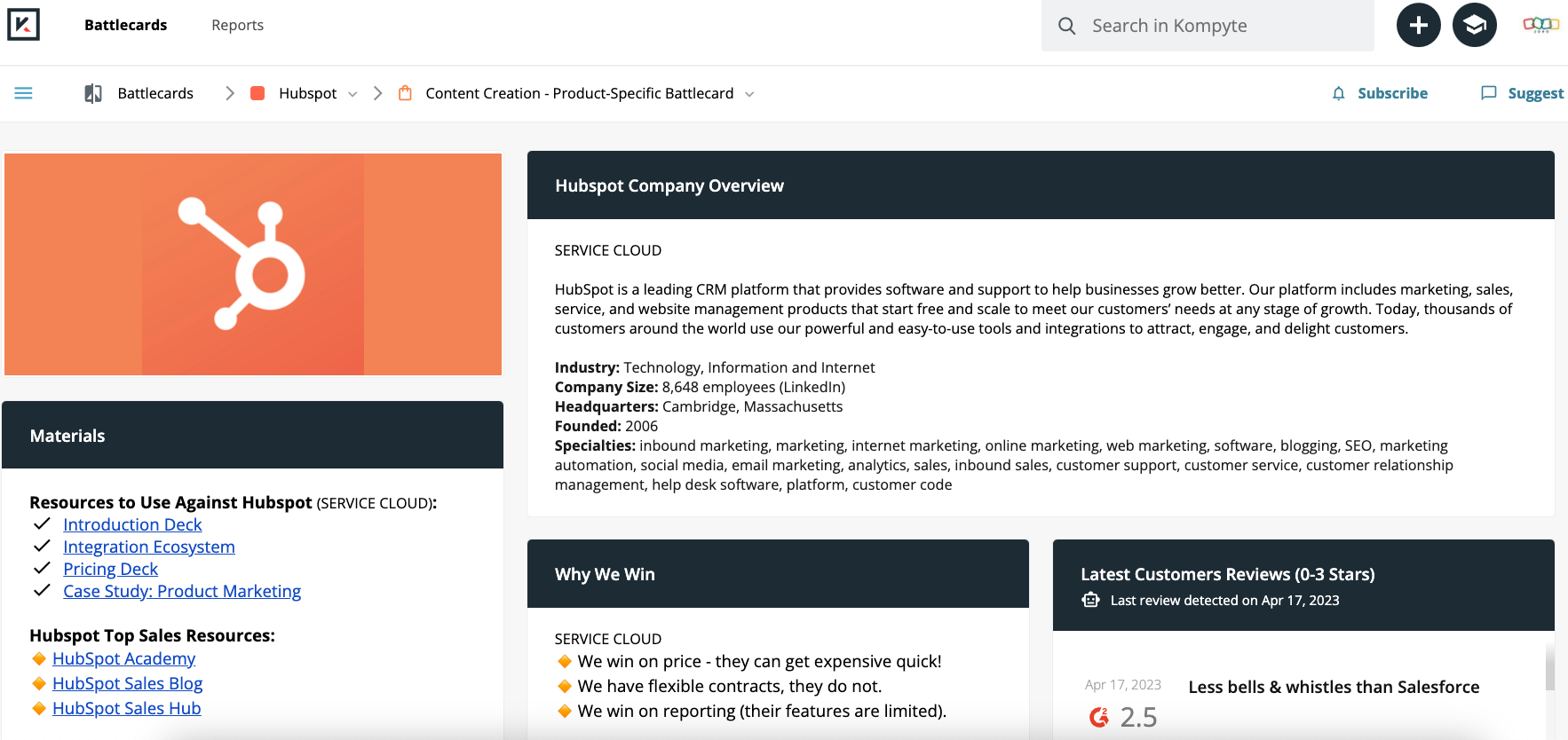Click the Founded: 2006 line
This screenshot has width=1568, height=740.
606,426
